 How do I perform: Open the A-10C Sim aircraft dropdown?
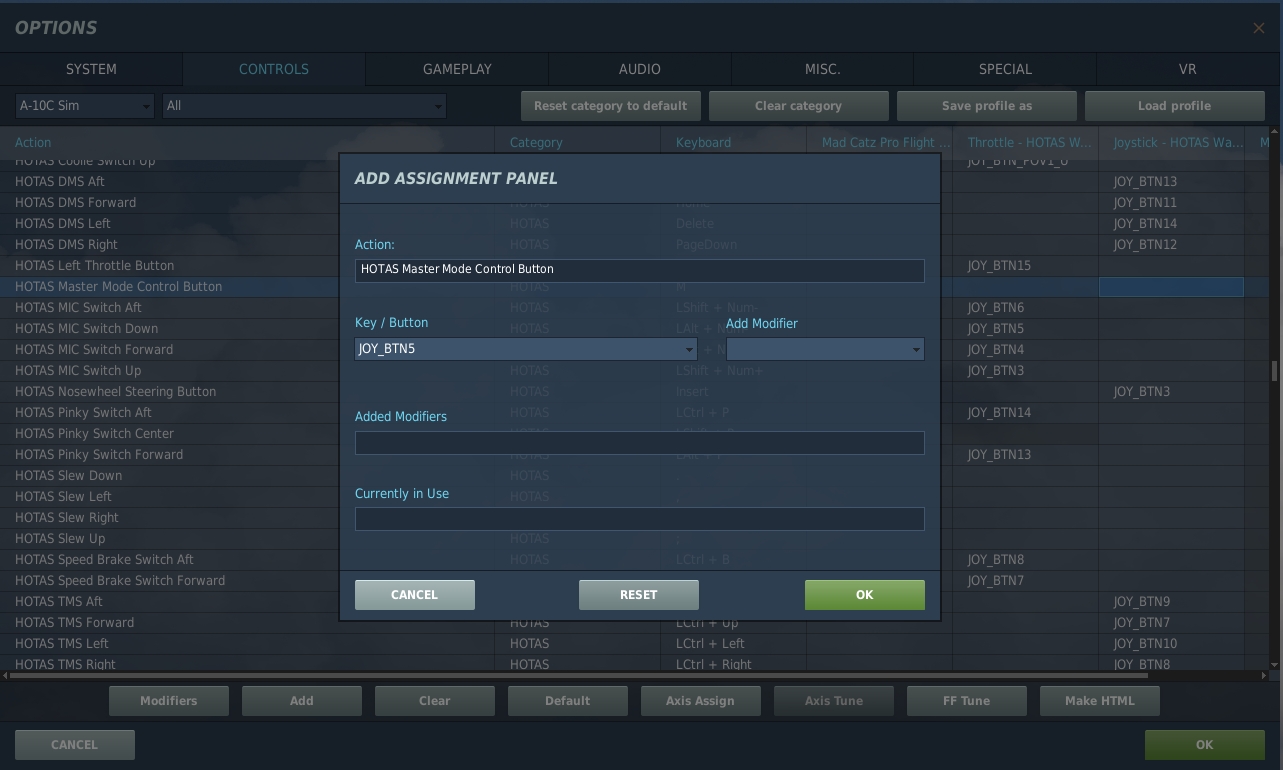[x=85, y=106]
